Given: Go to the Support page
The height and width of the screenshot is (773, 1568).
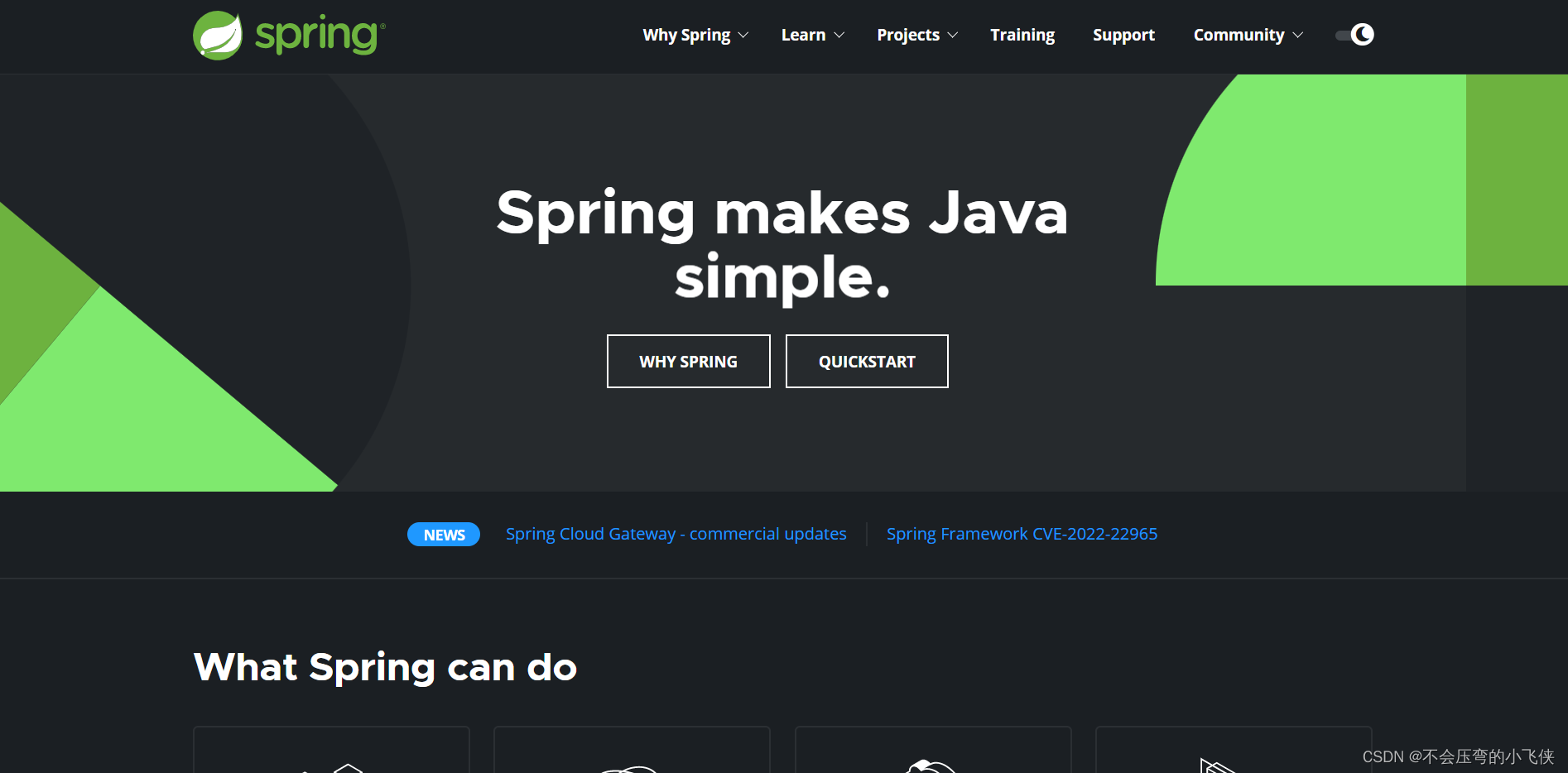Looking at the screenshot, I should (x=1123, y=35).
